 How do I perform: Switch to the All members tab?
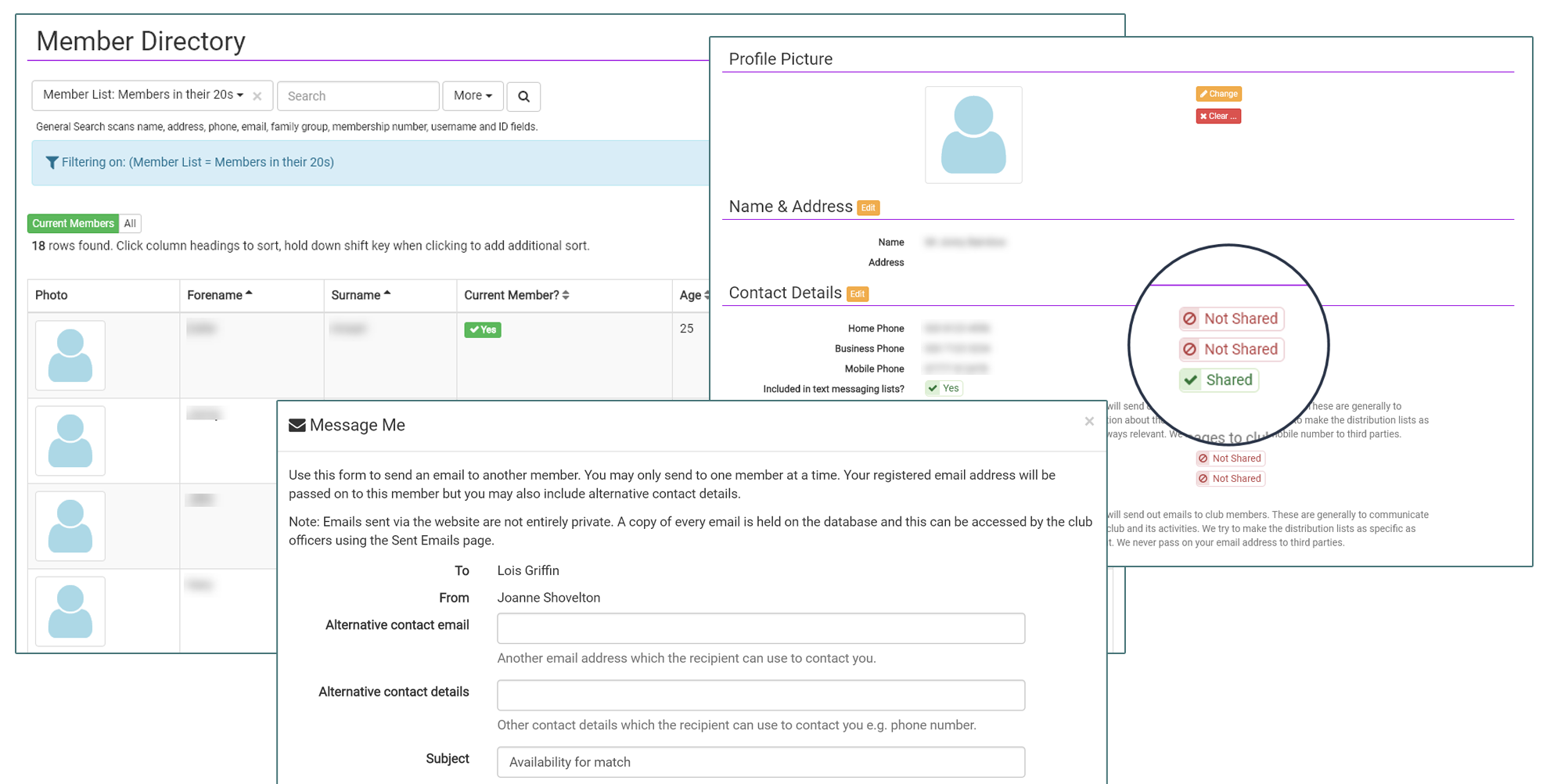pos(130,224)
